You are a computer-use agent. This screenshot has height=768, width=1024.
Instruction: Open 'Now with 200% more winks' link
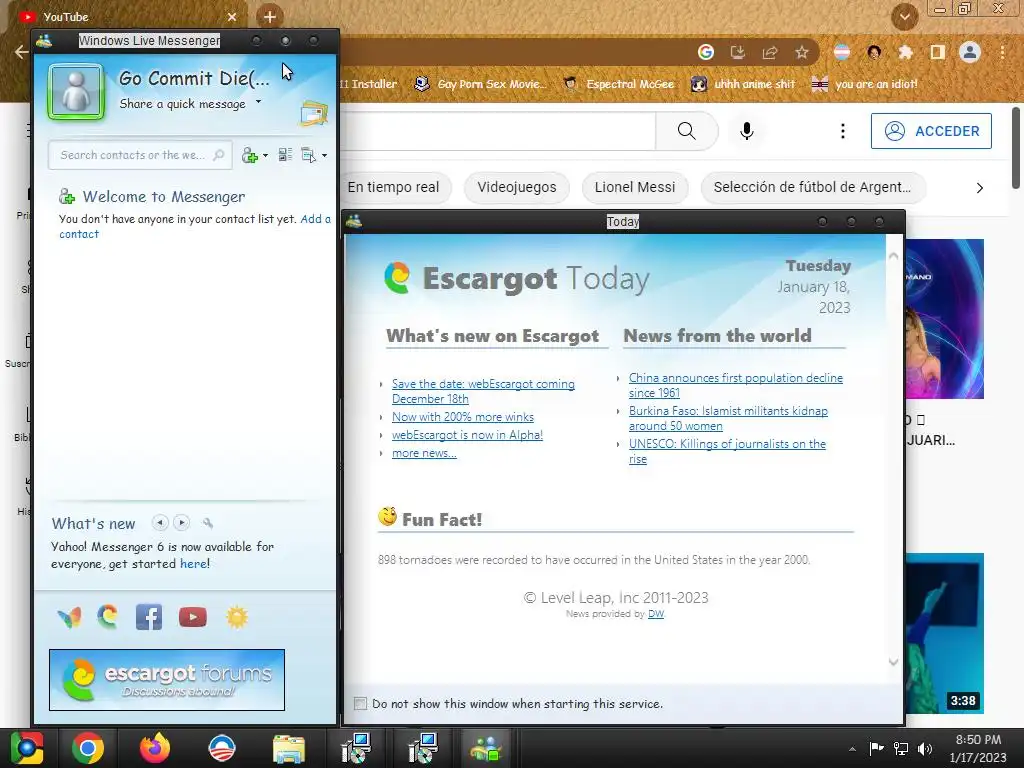pyautogui.click(x=463, y=417)
